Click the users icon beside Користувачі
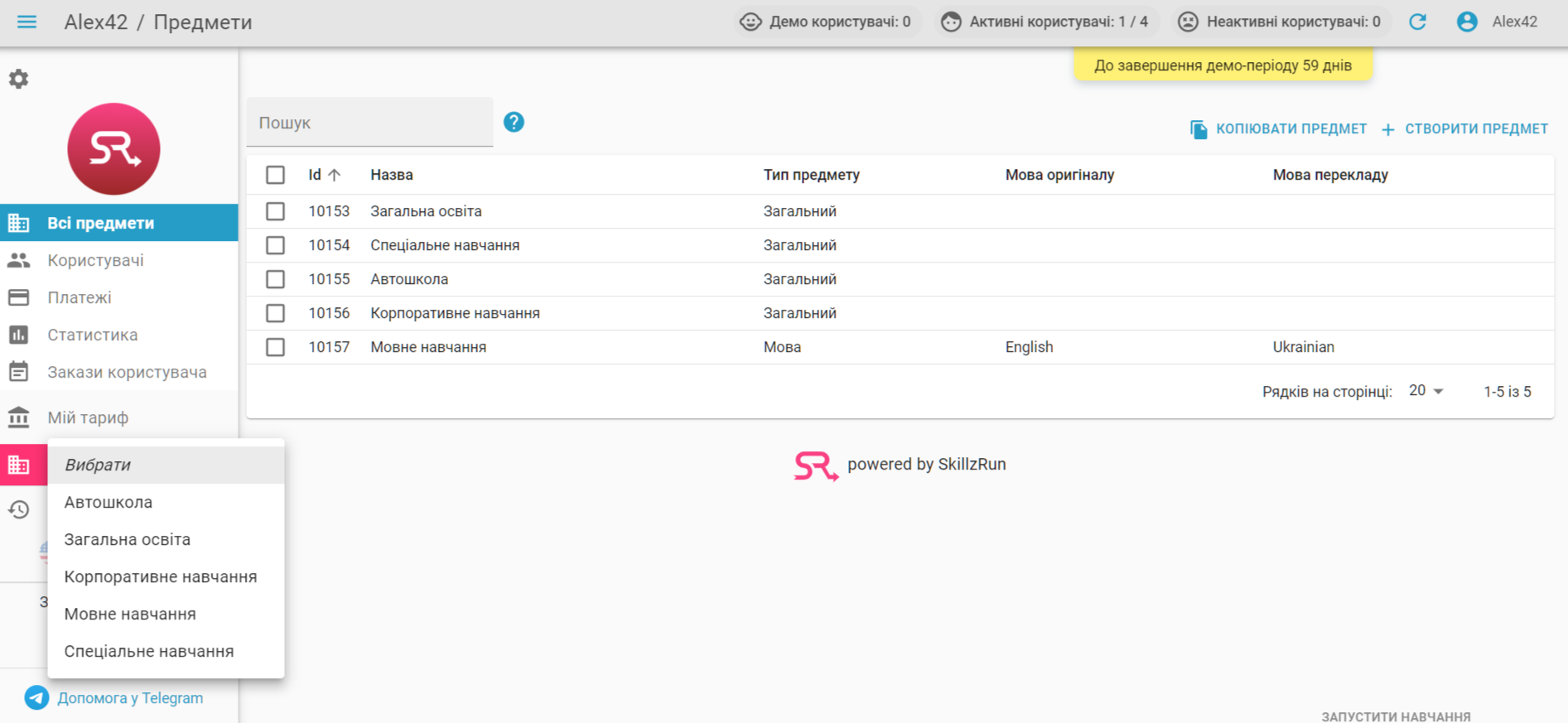This screenshot has width=1568, height=723. pos(19,260)
